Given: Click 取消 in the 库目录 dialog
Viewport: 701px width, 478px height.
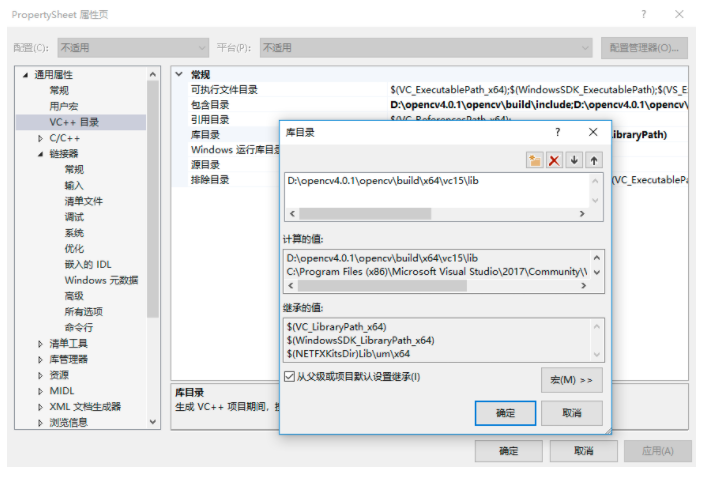Looking at the screenshot, I should (572, 413).
